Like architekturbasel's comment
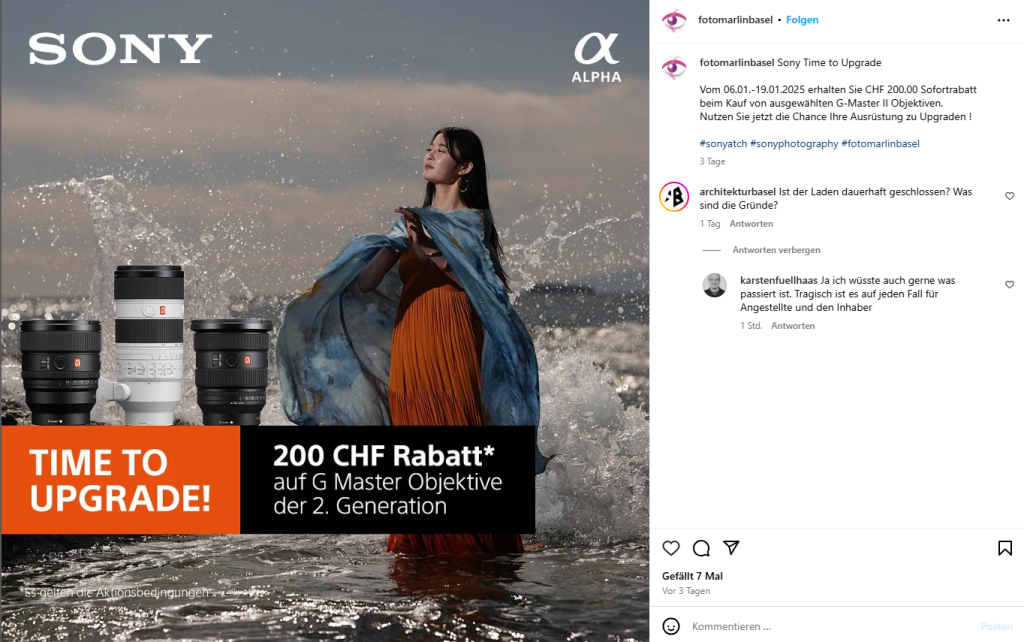The image size is (1024, 642). click(x=1010, y=196)
